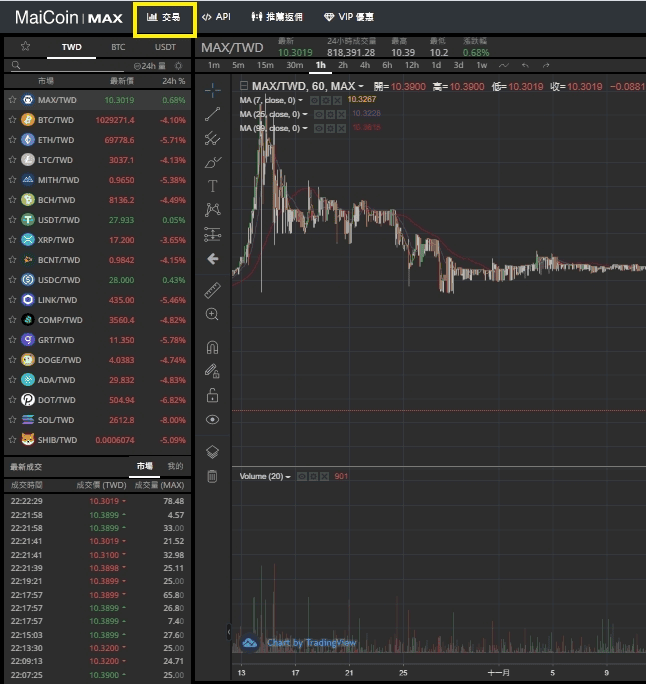
Task: Open the 推薦返佣 referral menu
Action: pos(277,17)
